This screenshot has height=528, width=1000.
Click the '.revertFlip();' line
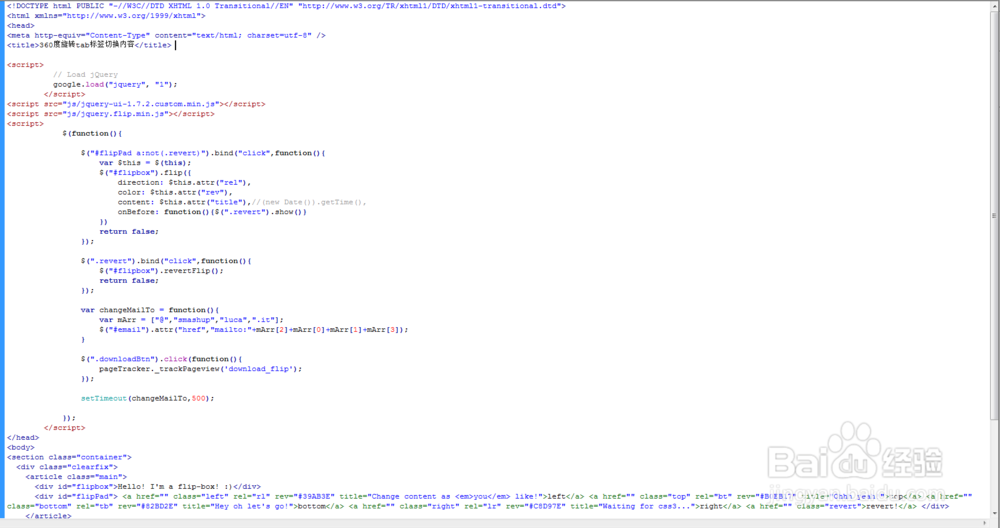pos(161,270)
